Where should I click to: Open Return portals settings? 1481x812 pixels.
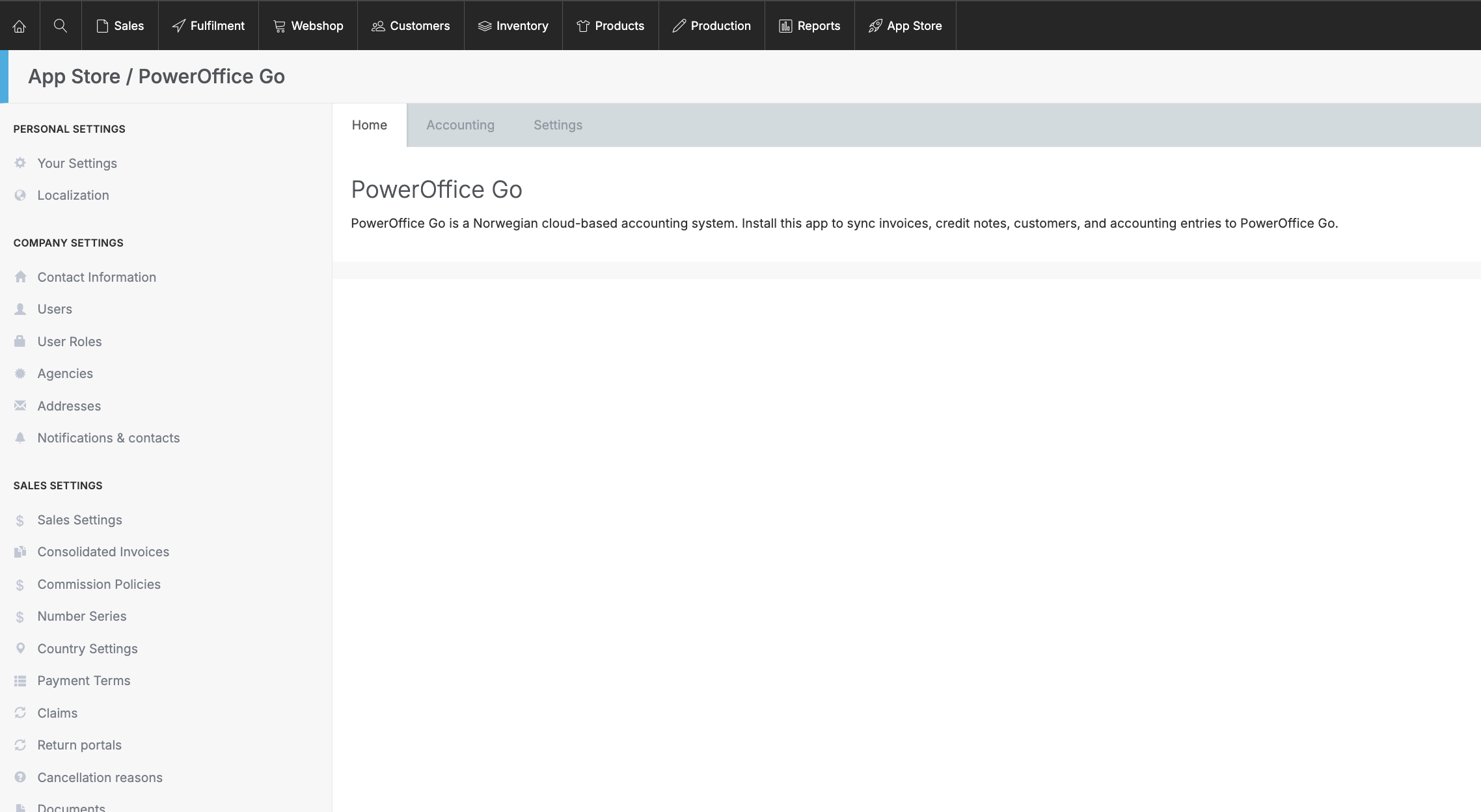79,745
